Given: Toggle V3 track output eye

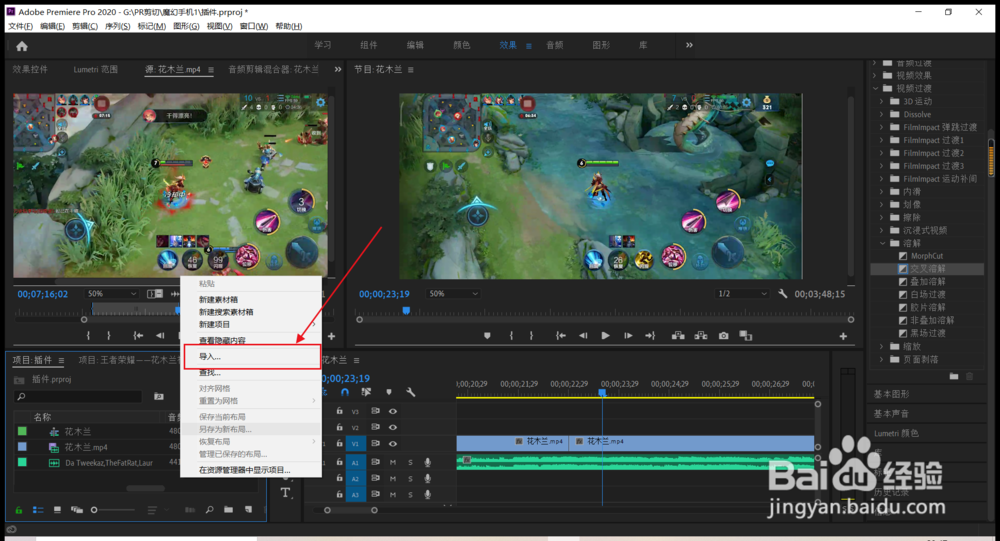Looking at the screenshot, I should pyautogui.click(x=393, y=411).
